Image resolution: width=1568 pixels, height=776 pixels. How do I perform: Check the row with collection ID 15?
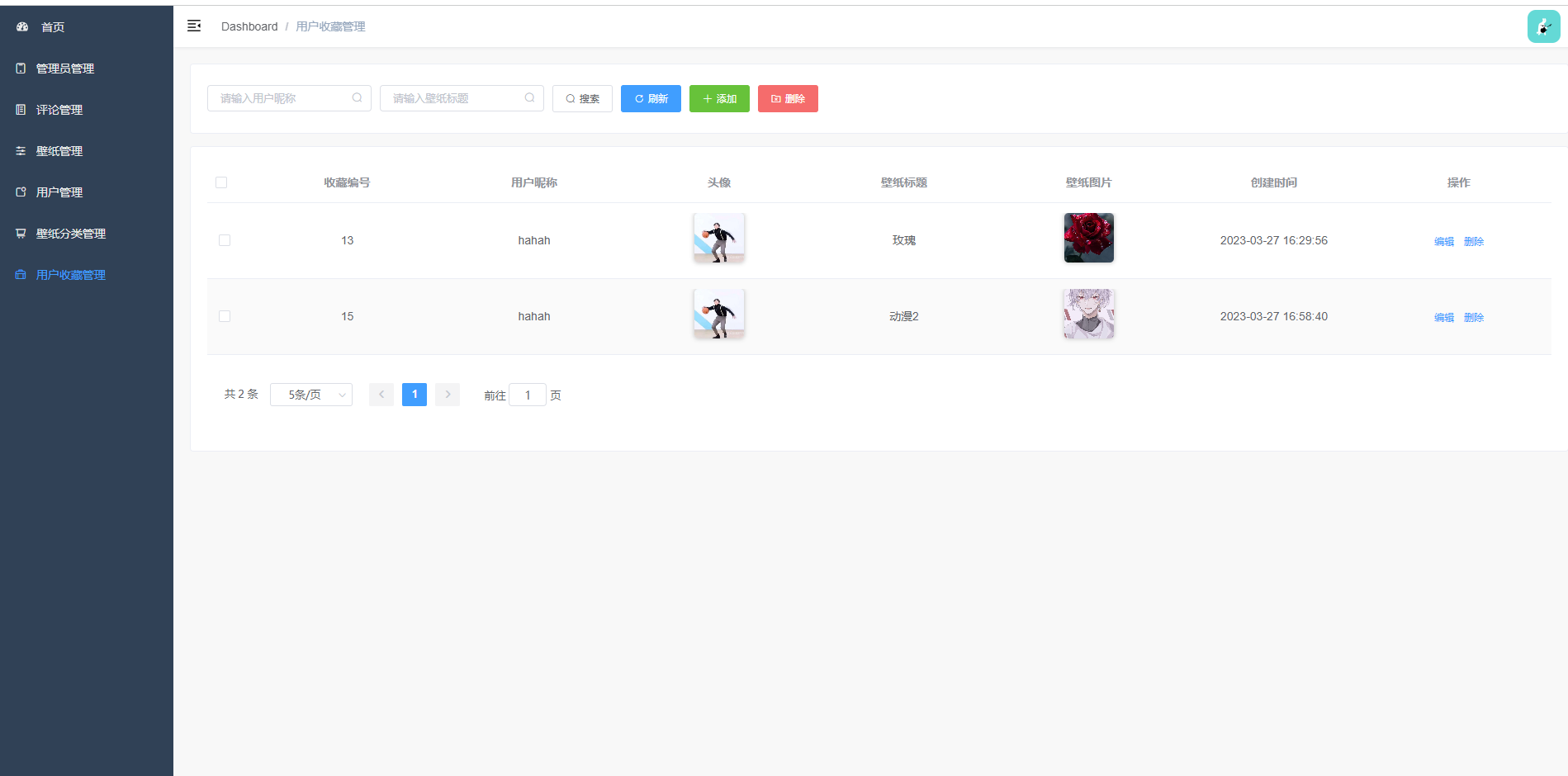[225, 316]
